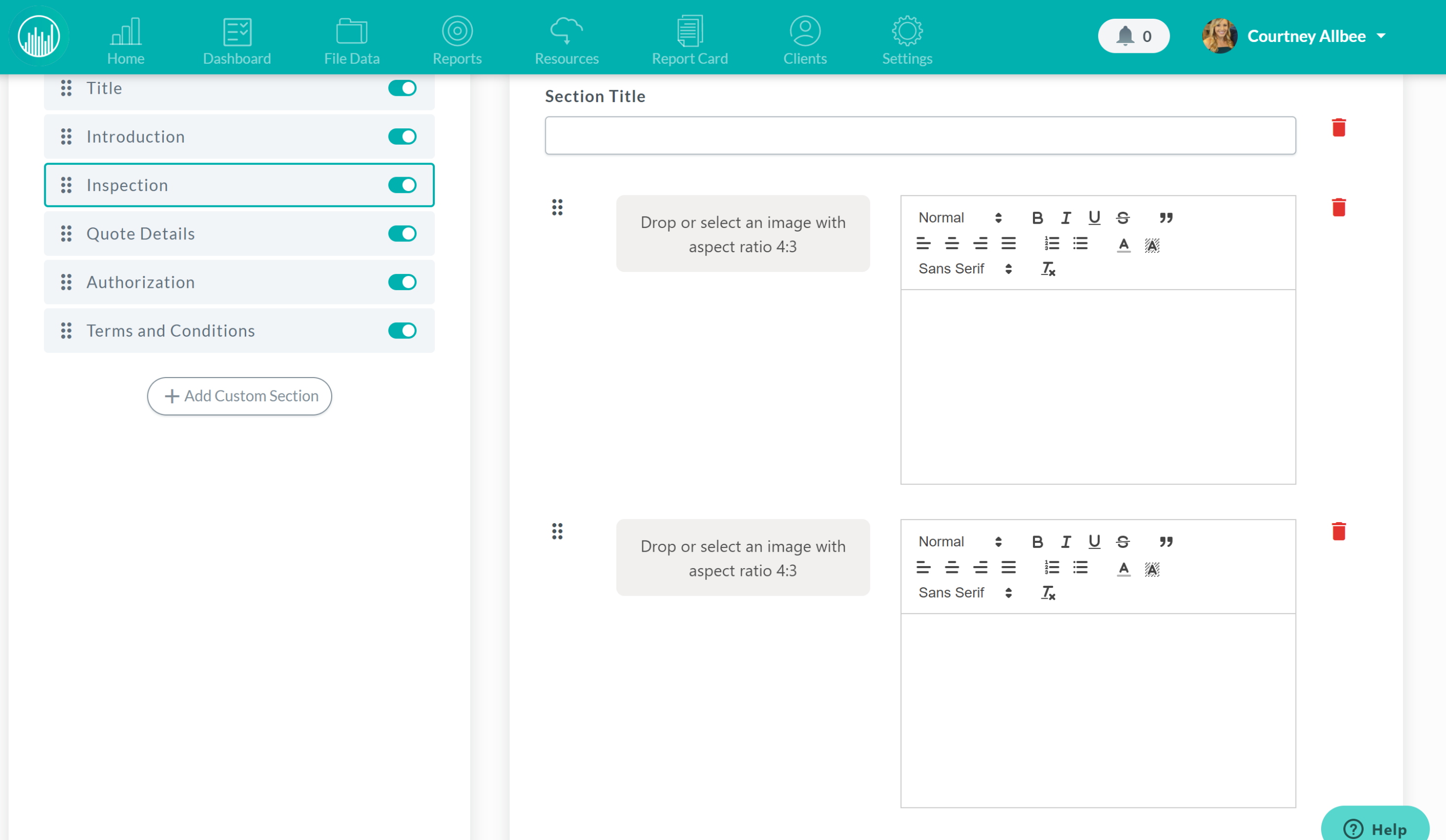The width and height of the screenshot is (1446, 840).
Task: Open the notifications bell showing 0
Action: [x=1133, y=36]
